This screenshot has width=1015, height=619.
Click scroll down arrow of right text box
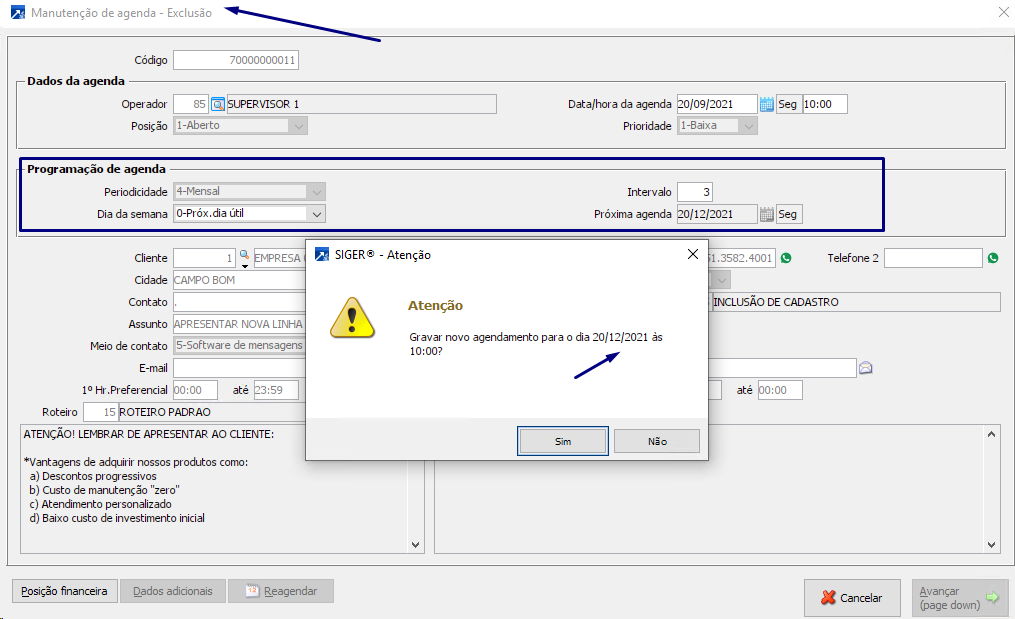991,545
